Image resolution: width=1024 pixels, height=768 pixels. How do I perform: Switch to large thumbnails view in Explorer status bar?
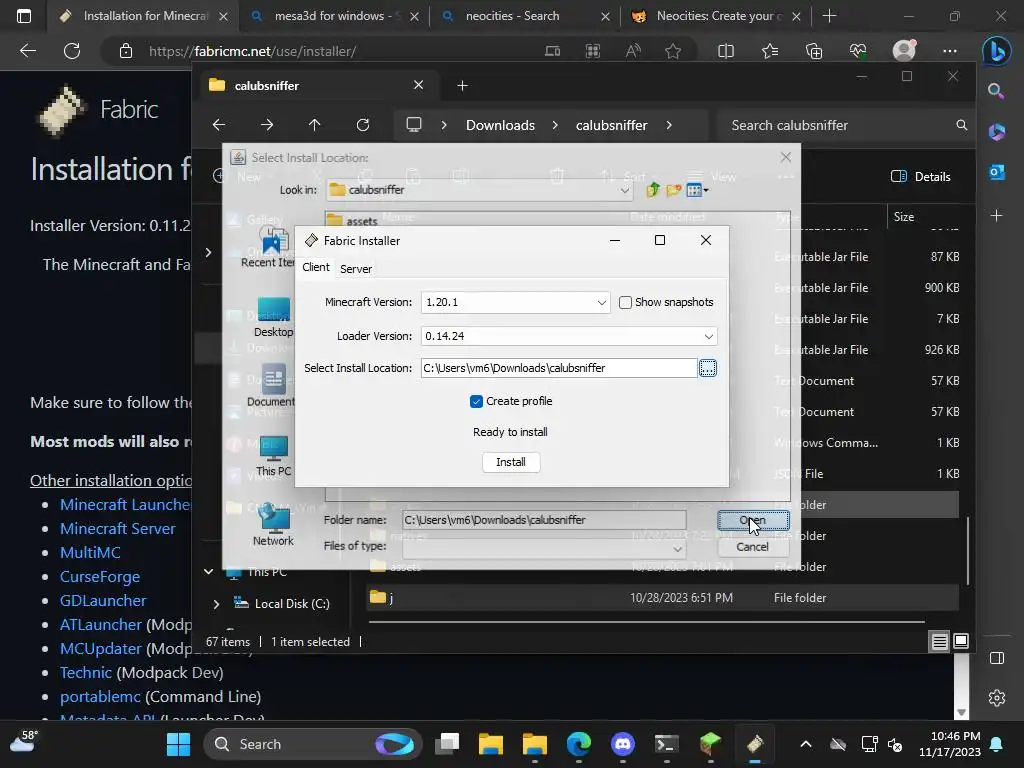(x=961, y=642)
